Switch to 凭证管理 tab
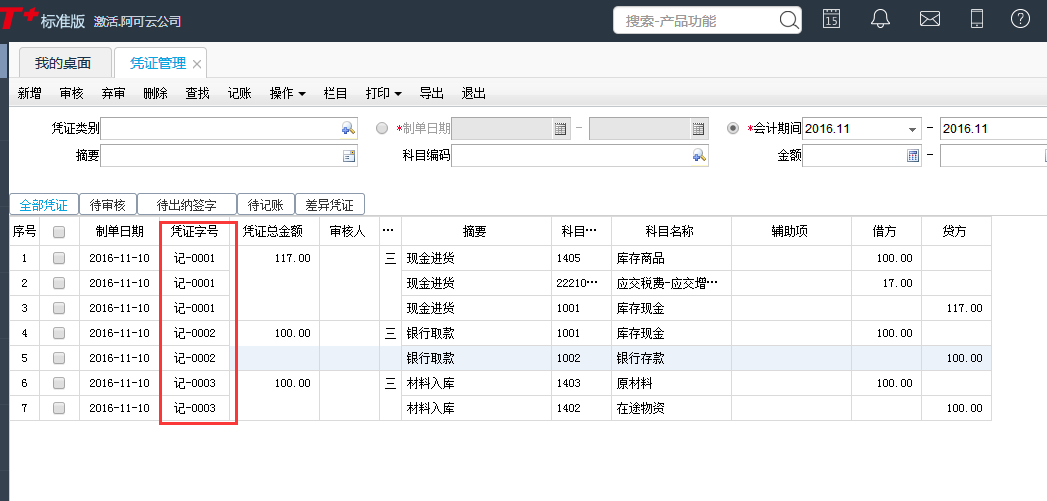This screenshot has width=1047, height=501. 158,63
